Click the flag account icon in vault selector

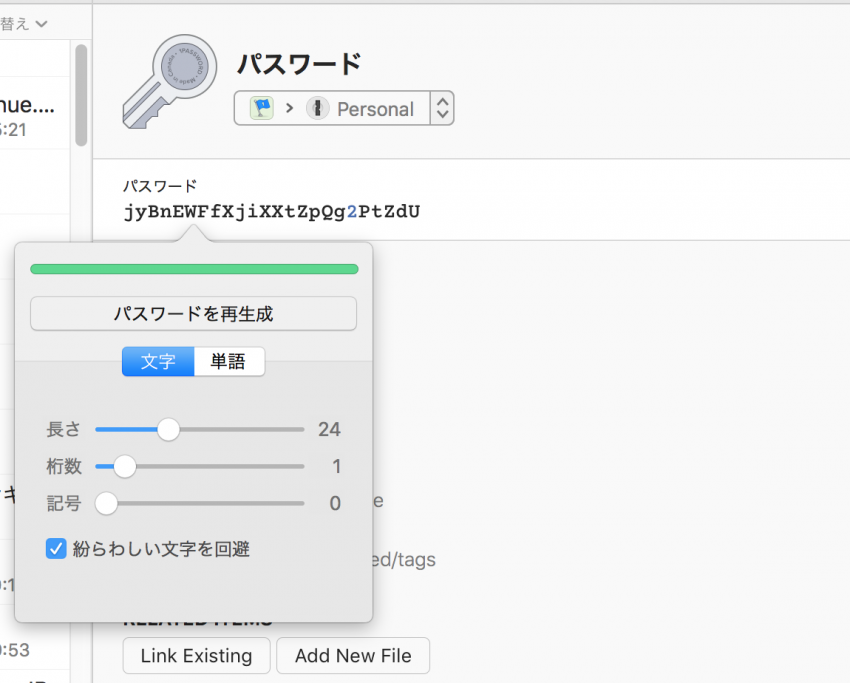point(261,108)
